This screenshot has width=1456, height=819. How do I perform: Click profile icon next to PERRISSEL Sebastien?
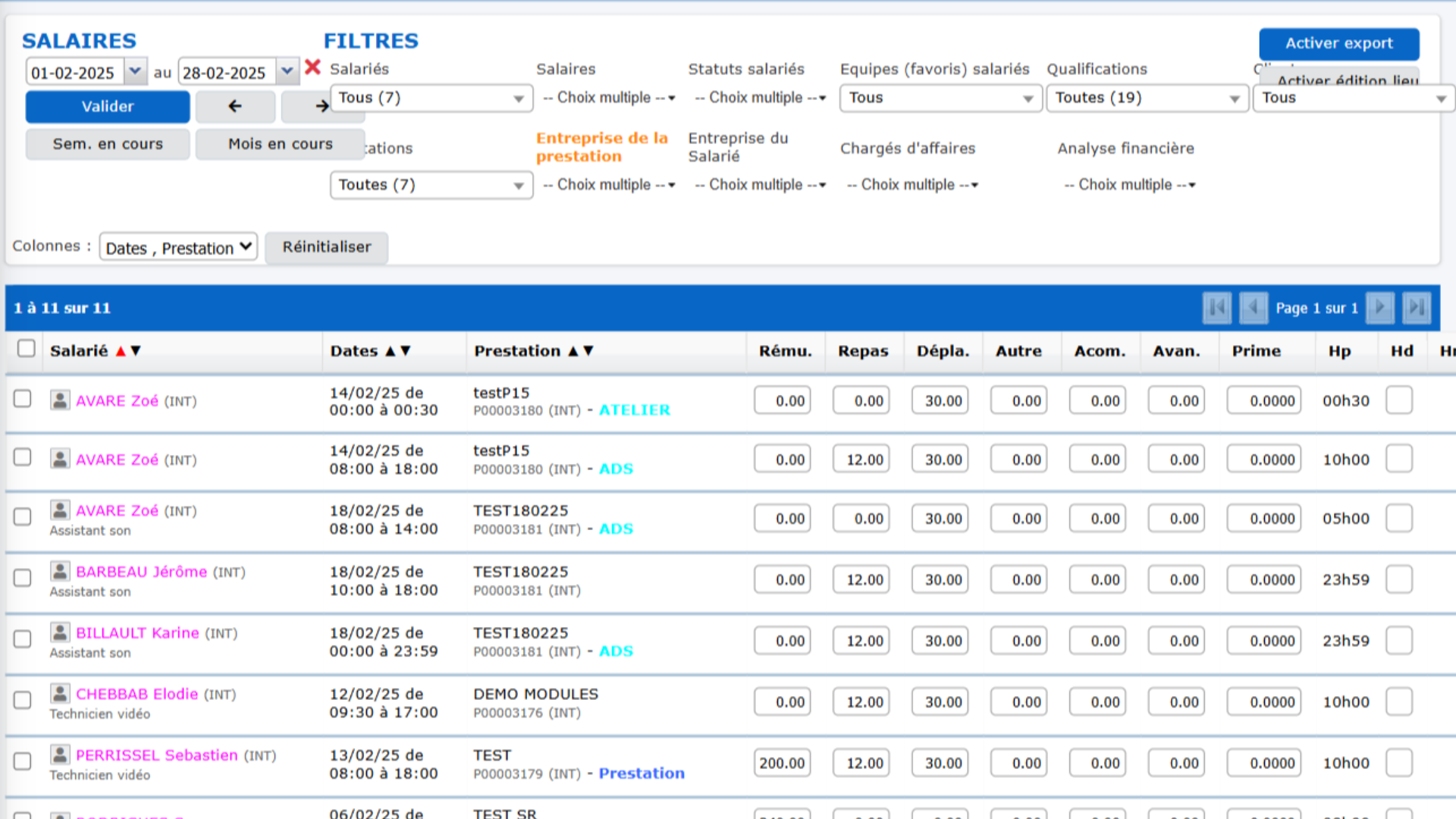click(60, 755)
